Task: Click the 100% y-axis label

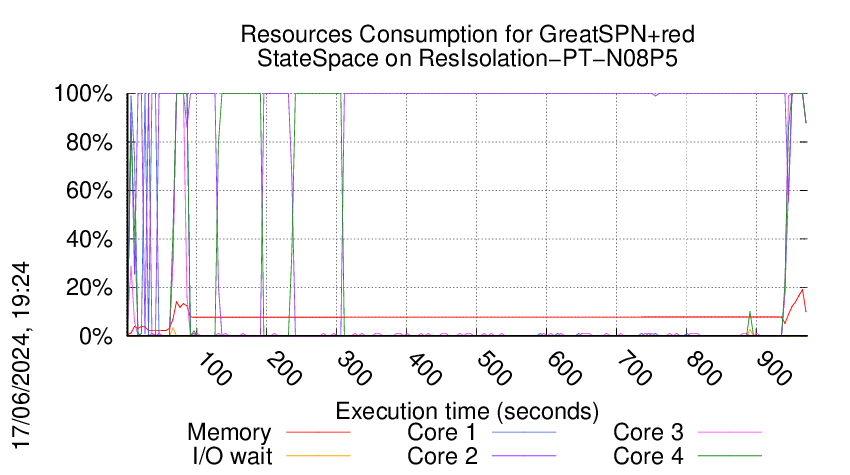Action: point(83,94)
